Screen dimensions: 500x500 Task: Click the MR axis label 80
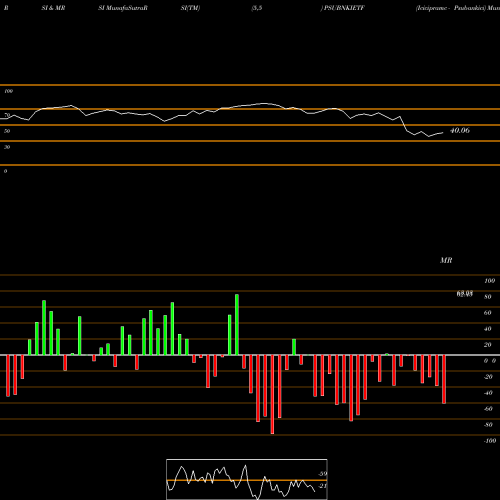point(488,297)
